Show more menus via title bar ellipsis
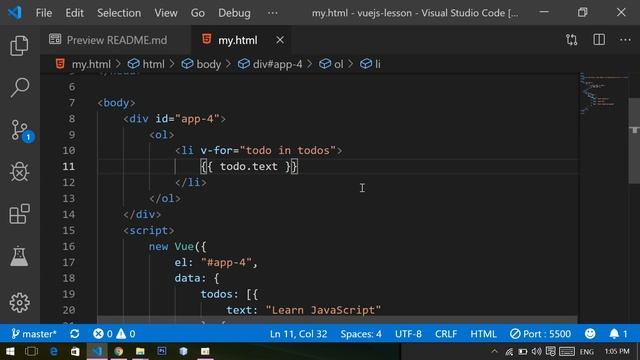The image size is (640, 360). [273, 13]
